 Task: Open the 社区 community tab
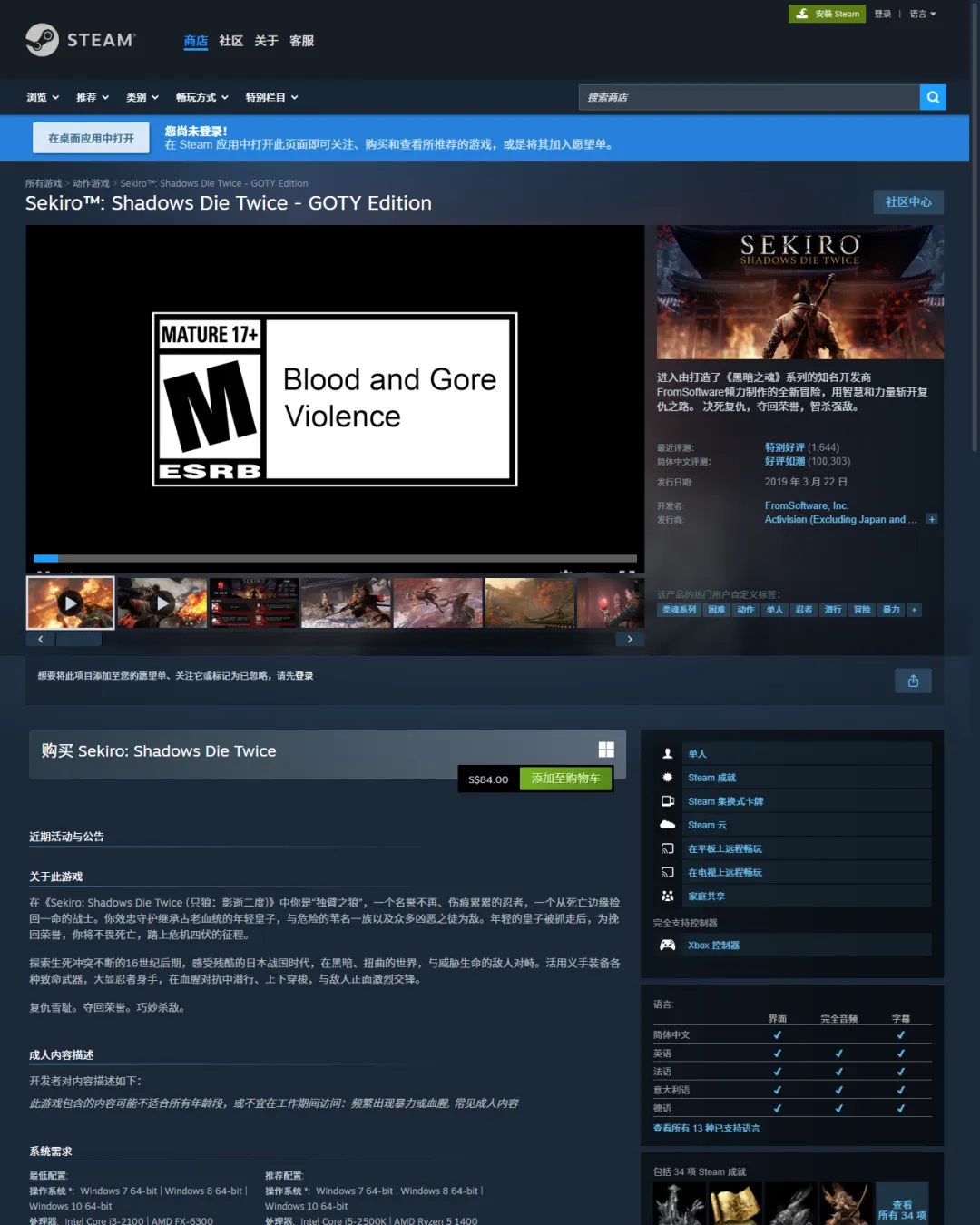click(x=231, y=41)
